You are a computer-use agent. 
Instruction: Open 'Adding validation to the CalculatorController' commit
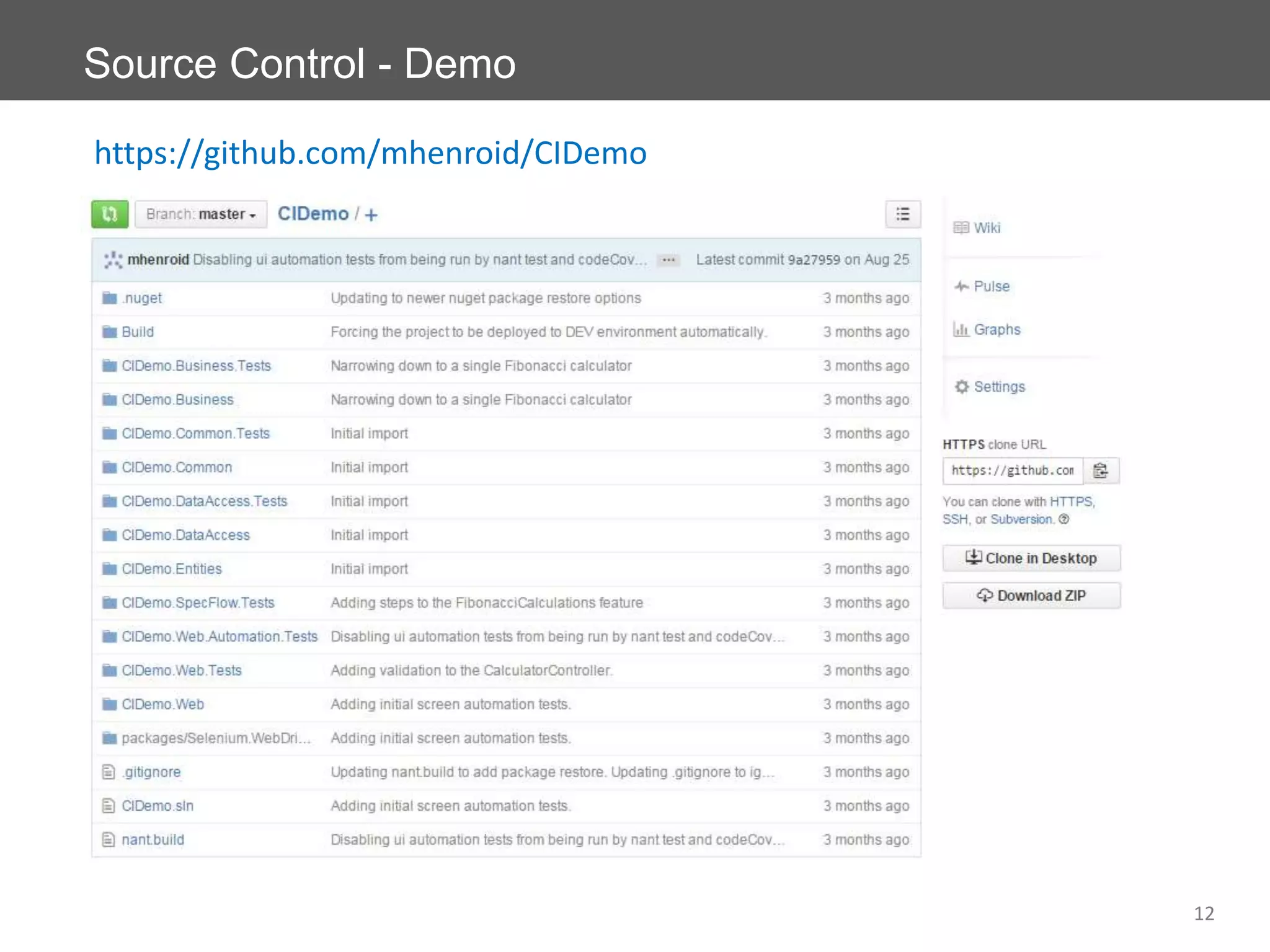pyautogui.click(x=471, y=670)
